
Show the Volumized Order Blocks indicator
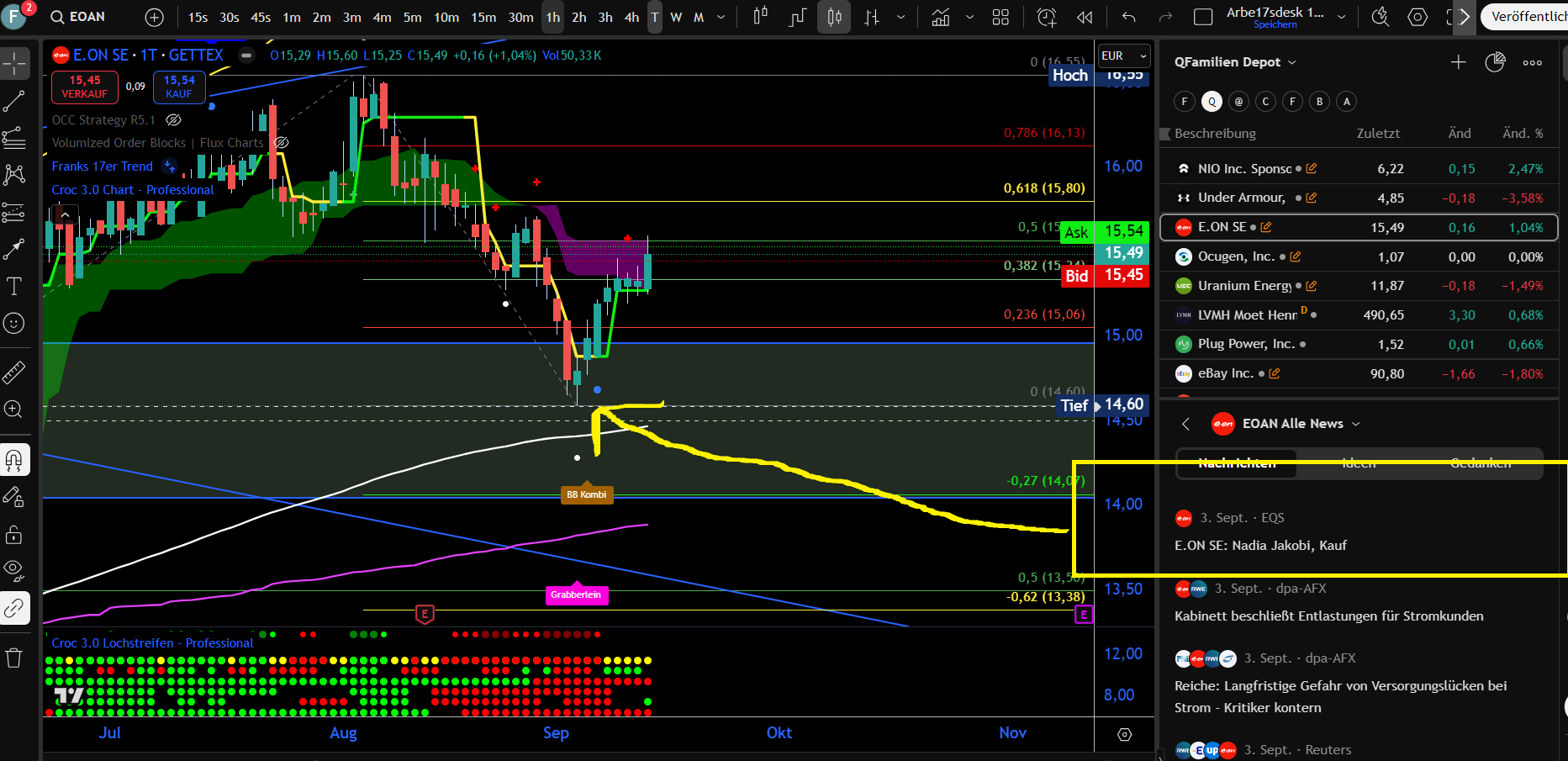282,143
